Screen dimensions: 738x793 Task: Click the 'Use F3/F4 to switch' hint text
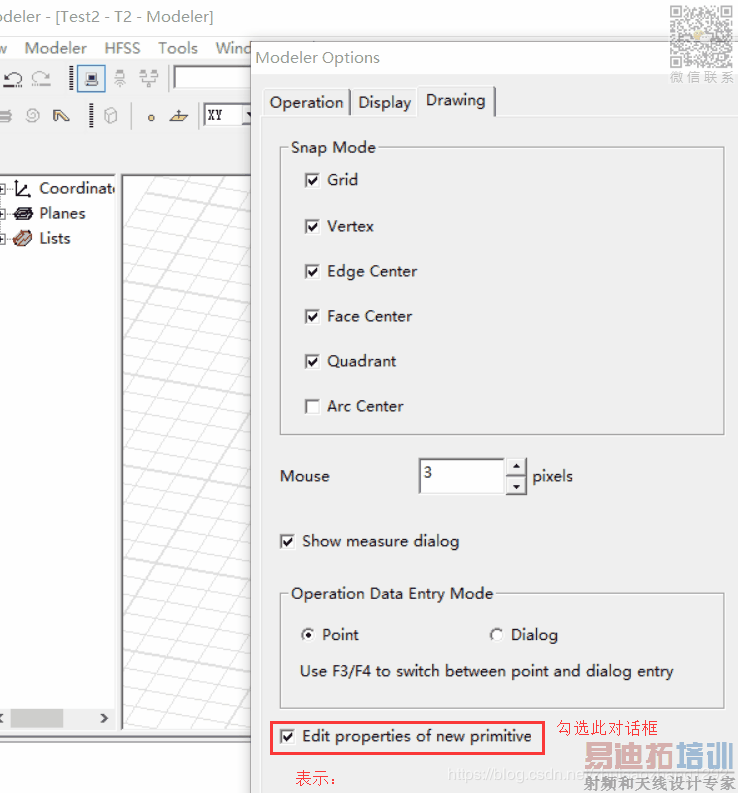(487, 671)
